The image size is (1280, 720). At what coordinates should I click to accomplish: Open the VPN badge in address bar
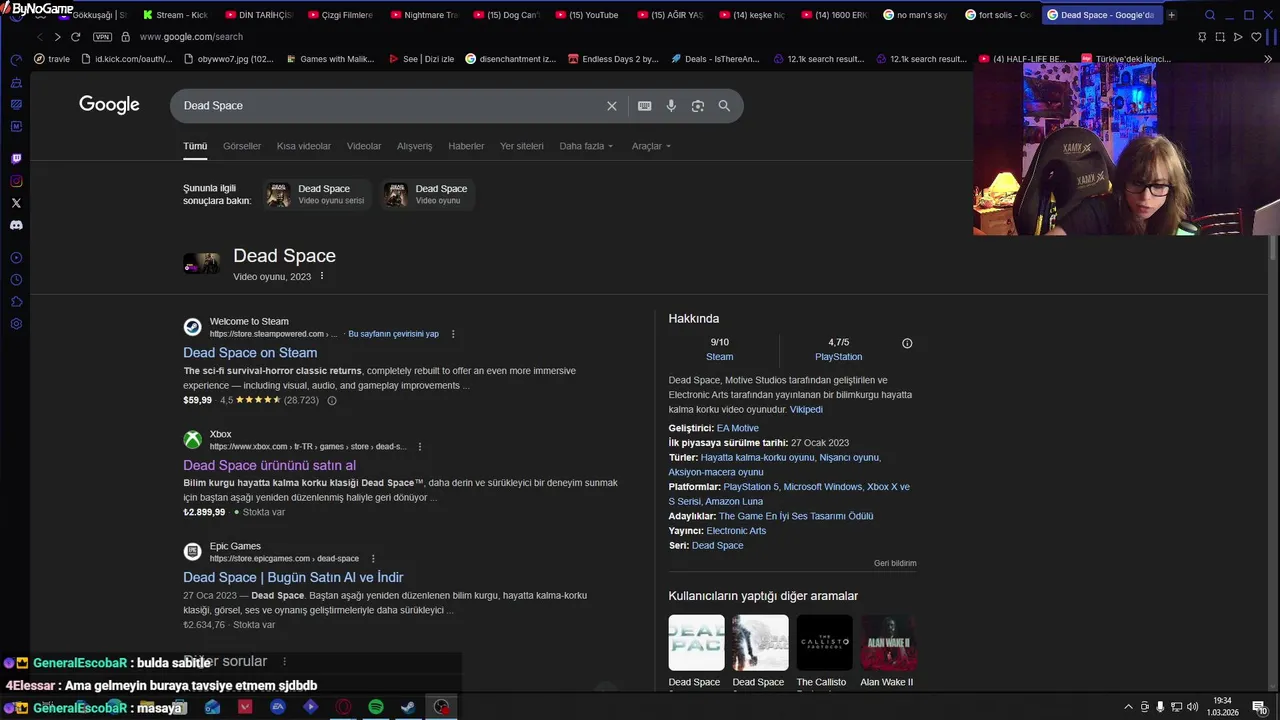[x=102, y=37]
